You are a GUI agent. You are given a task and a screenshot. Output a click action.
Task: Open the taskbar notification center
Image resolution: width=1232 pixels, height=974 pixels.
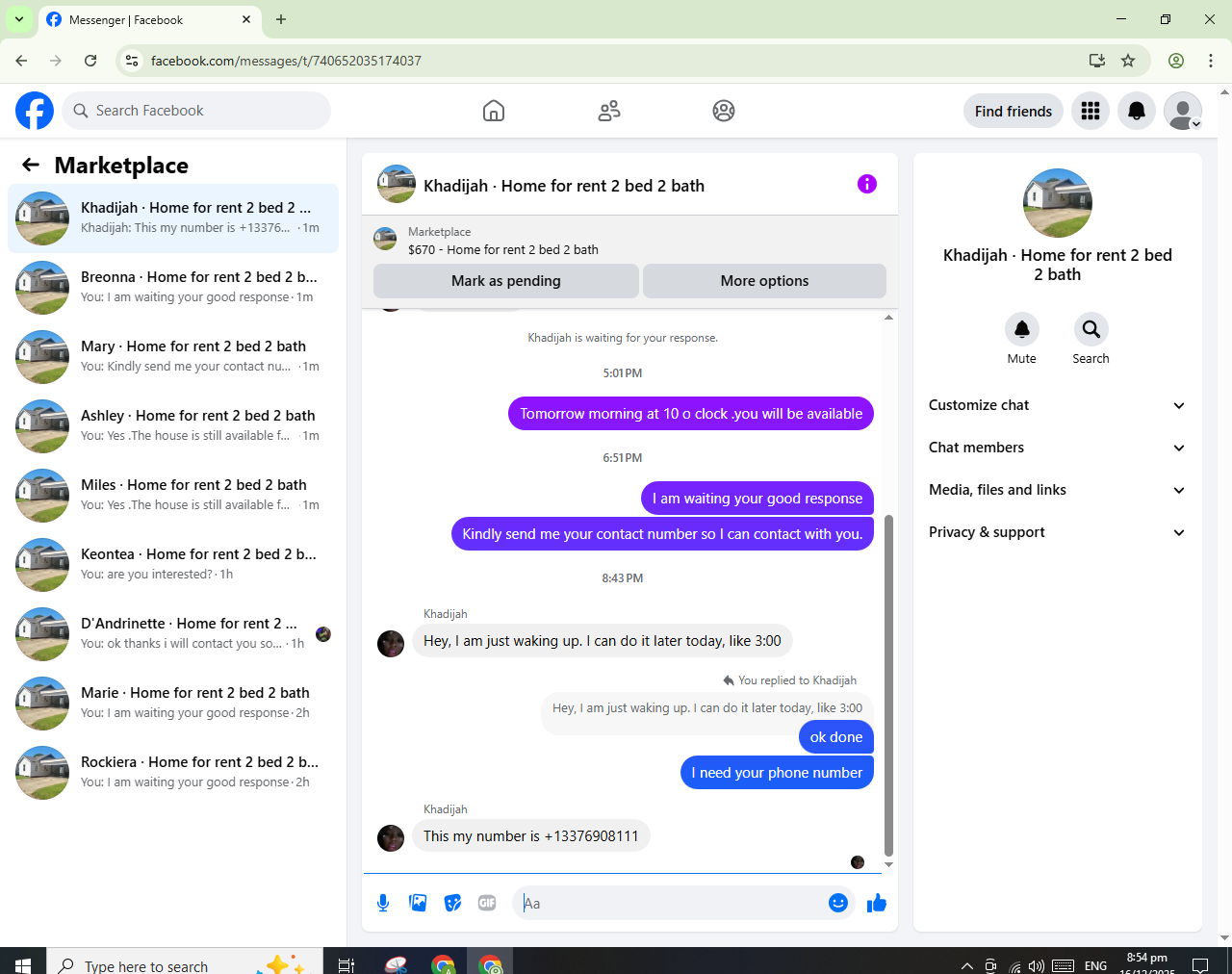point(1200,965)
